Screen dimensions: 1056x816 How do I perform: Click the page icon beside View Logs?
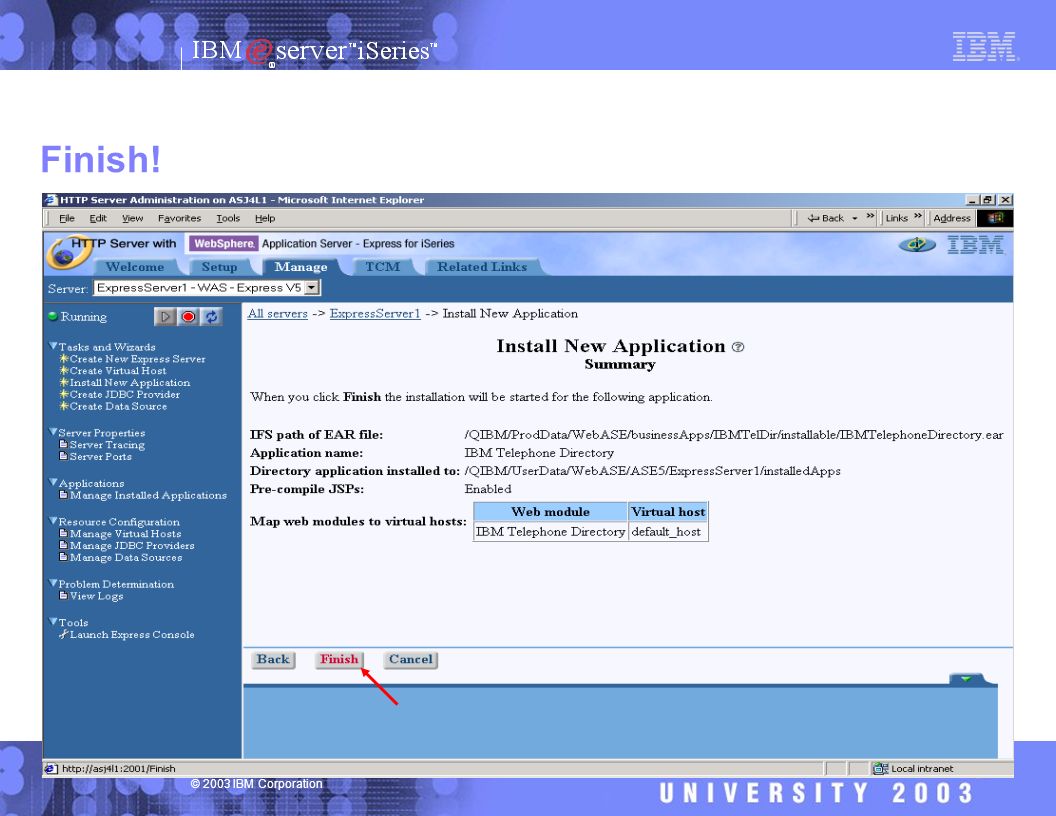tap(63, 596)
